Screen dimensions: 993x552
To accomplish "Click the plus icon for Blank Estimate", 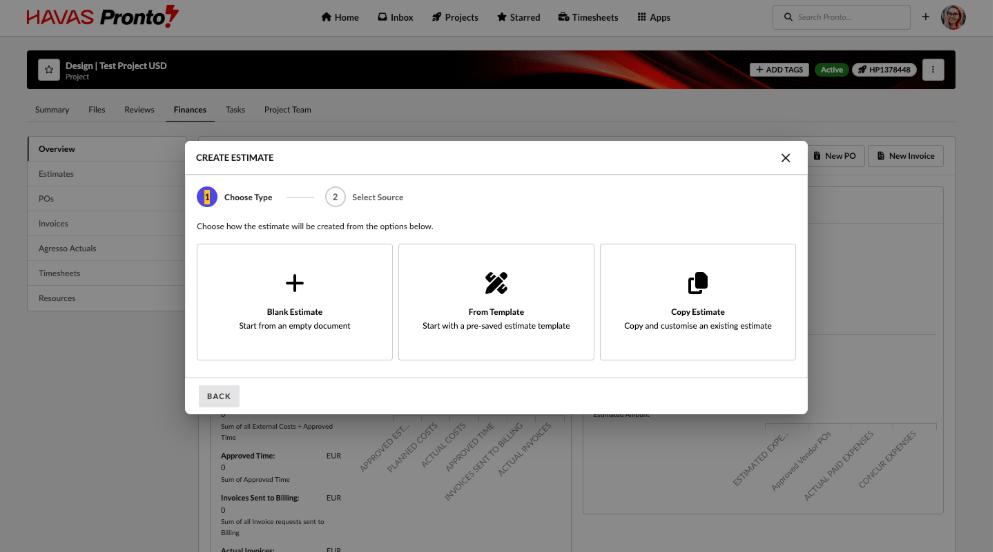I will tap(294, 283).
